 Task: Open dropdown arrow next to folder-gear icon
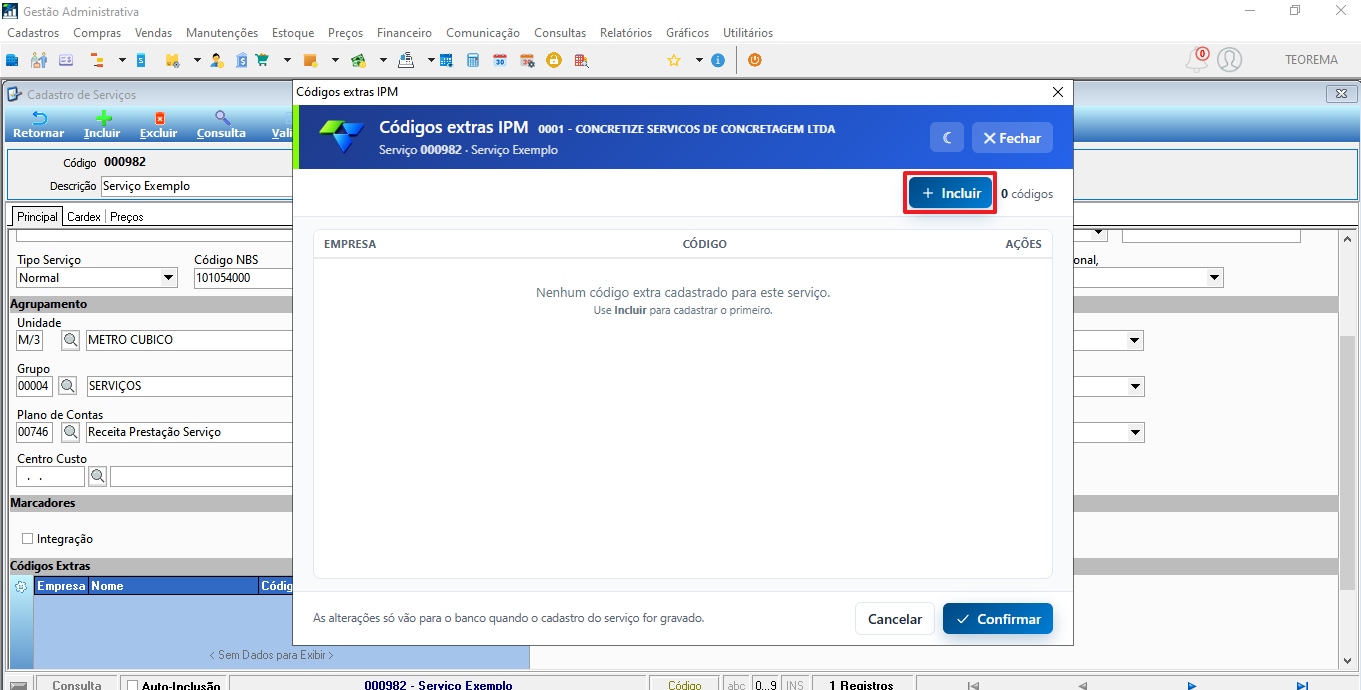click(197, 60)
